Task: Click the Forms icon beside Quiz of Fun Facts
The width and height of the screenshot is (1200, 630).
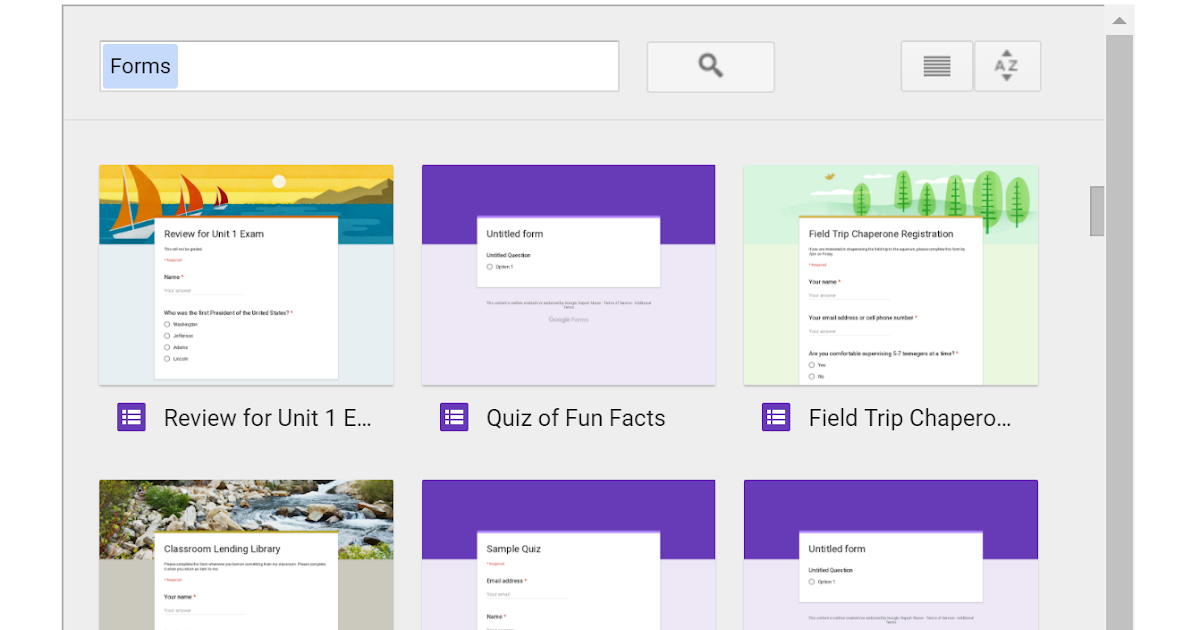Action: coord(454,417)
